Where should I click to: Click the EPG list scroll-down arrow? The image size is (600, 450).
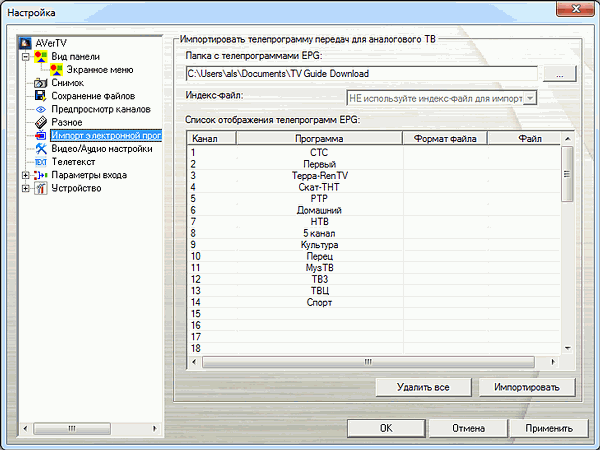click(567, 348)
